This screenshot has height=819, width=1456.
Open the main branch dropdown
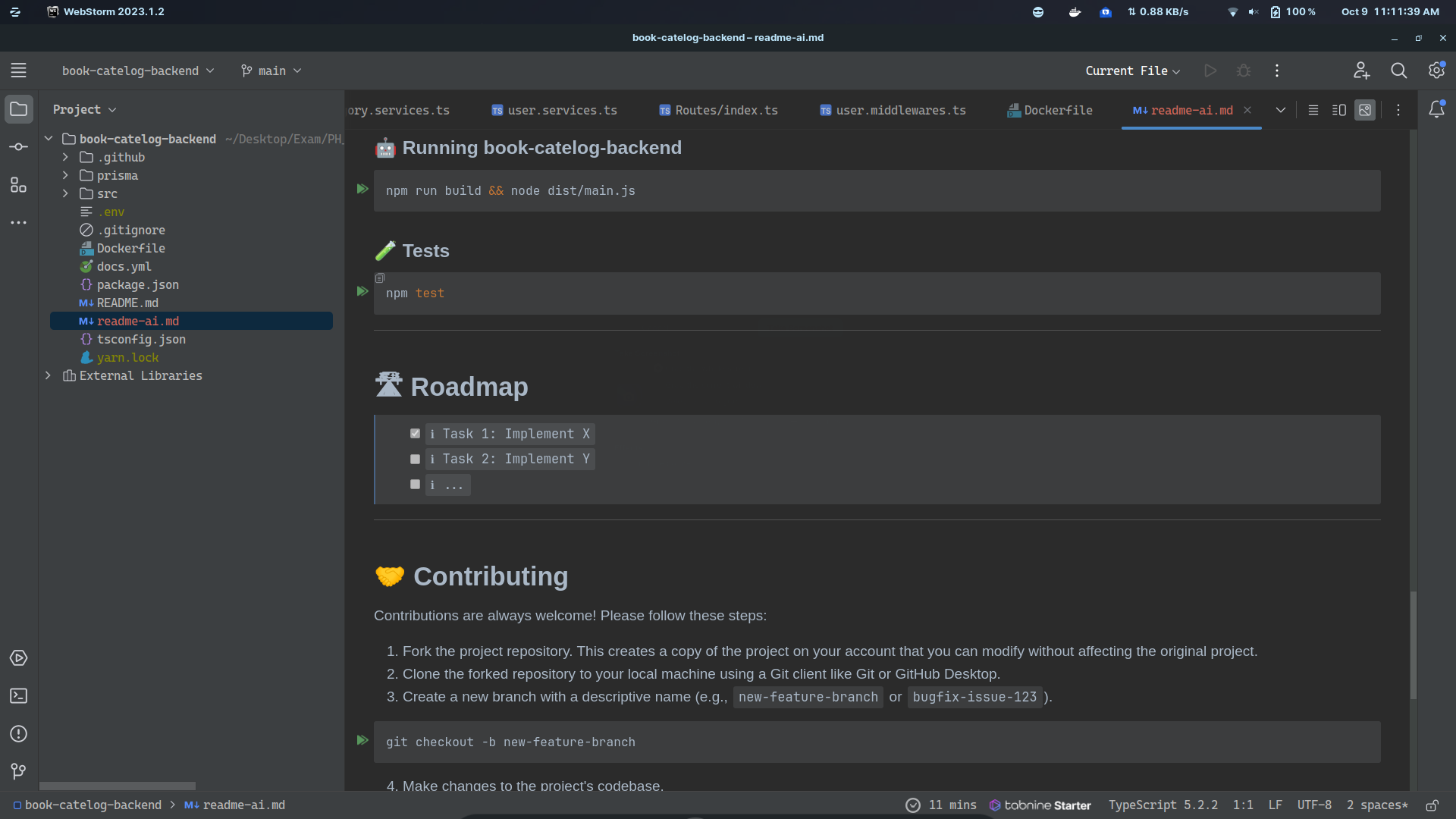coord(271,71)
